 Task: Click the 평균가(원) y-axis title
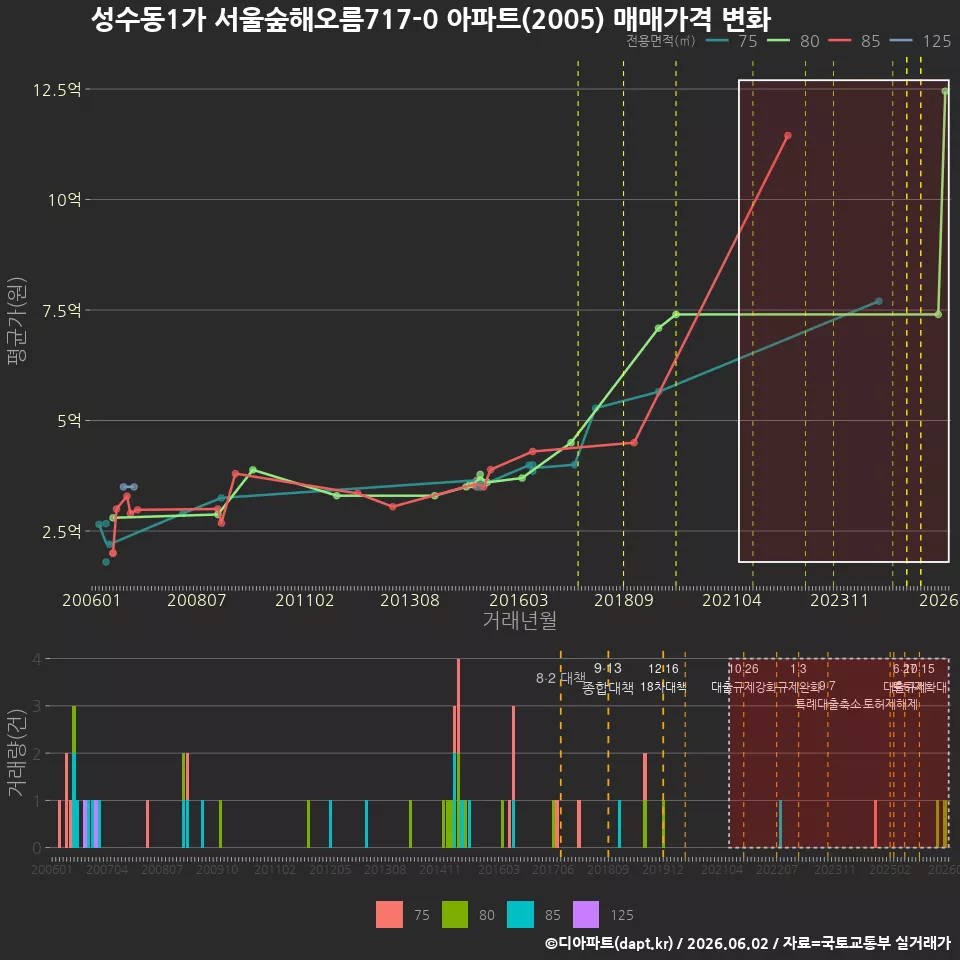(x=17, y=321)
